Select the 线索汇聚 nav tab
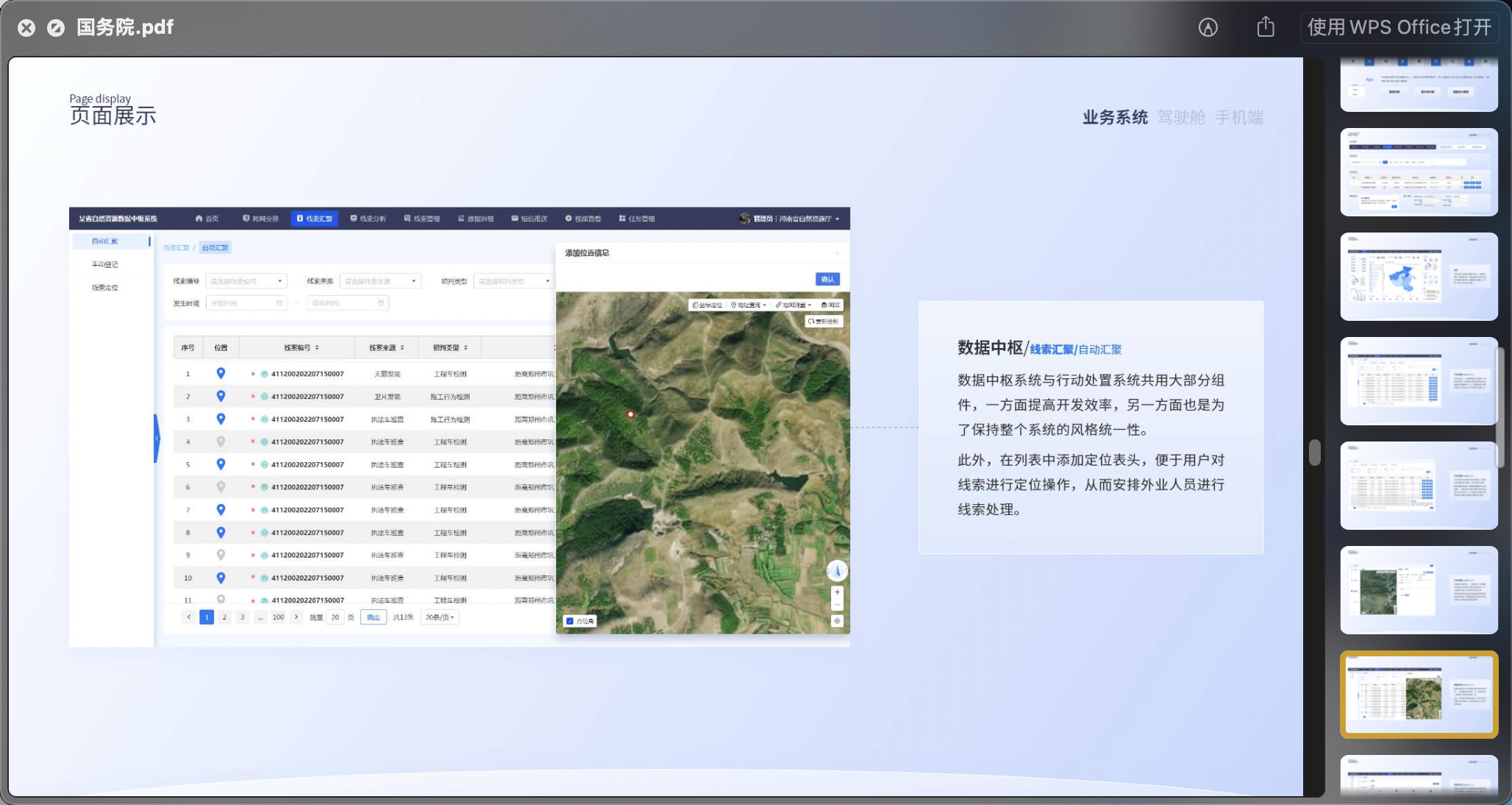Image resolution: width=1512 pixels, height=805 pixels. pyautogui.click(x=314, y=219)
